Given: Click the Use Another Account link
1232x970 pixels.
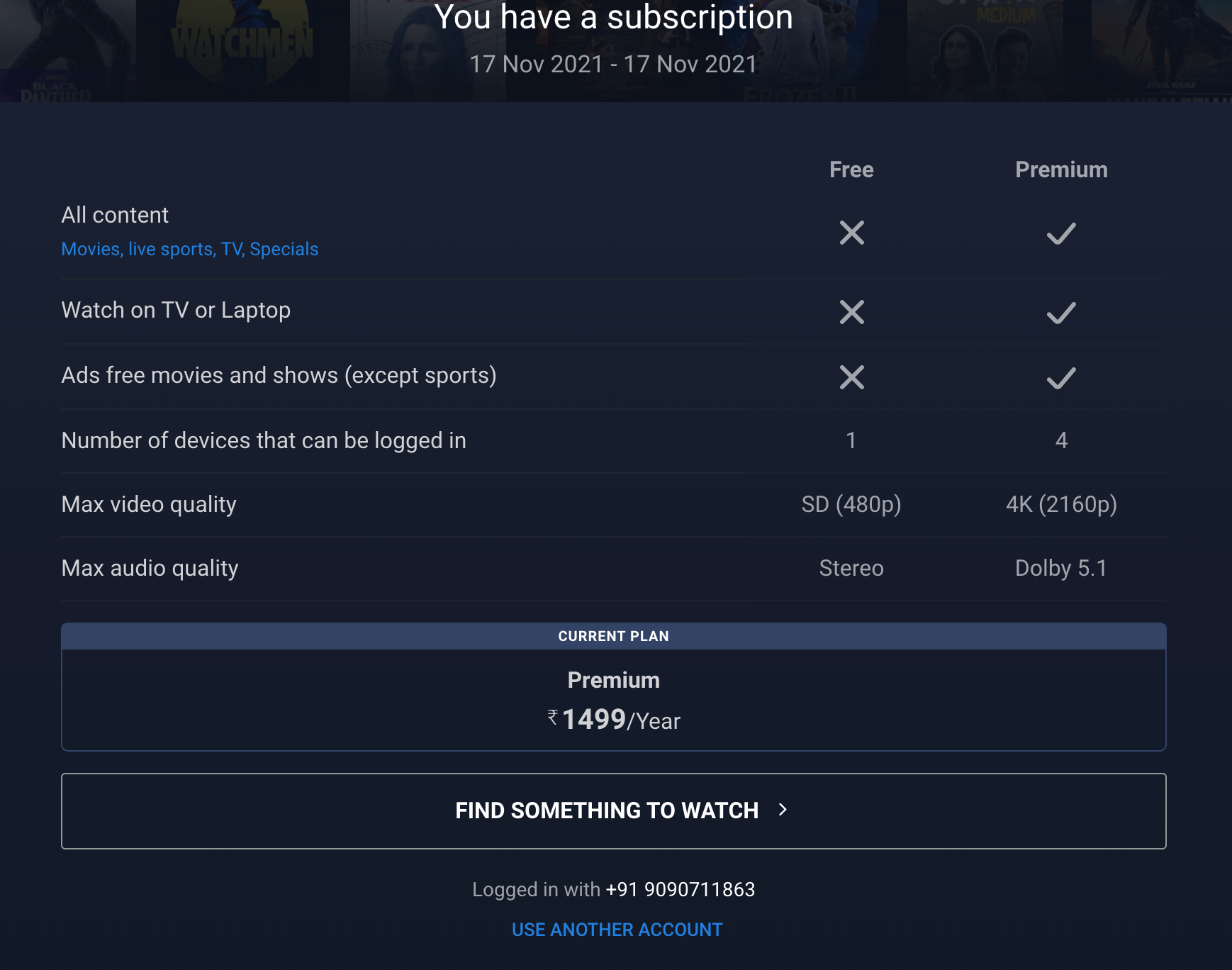Looking at the screenshot, I should (617, 930).
